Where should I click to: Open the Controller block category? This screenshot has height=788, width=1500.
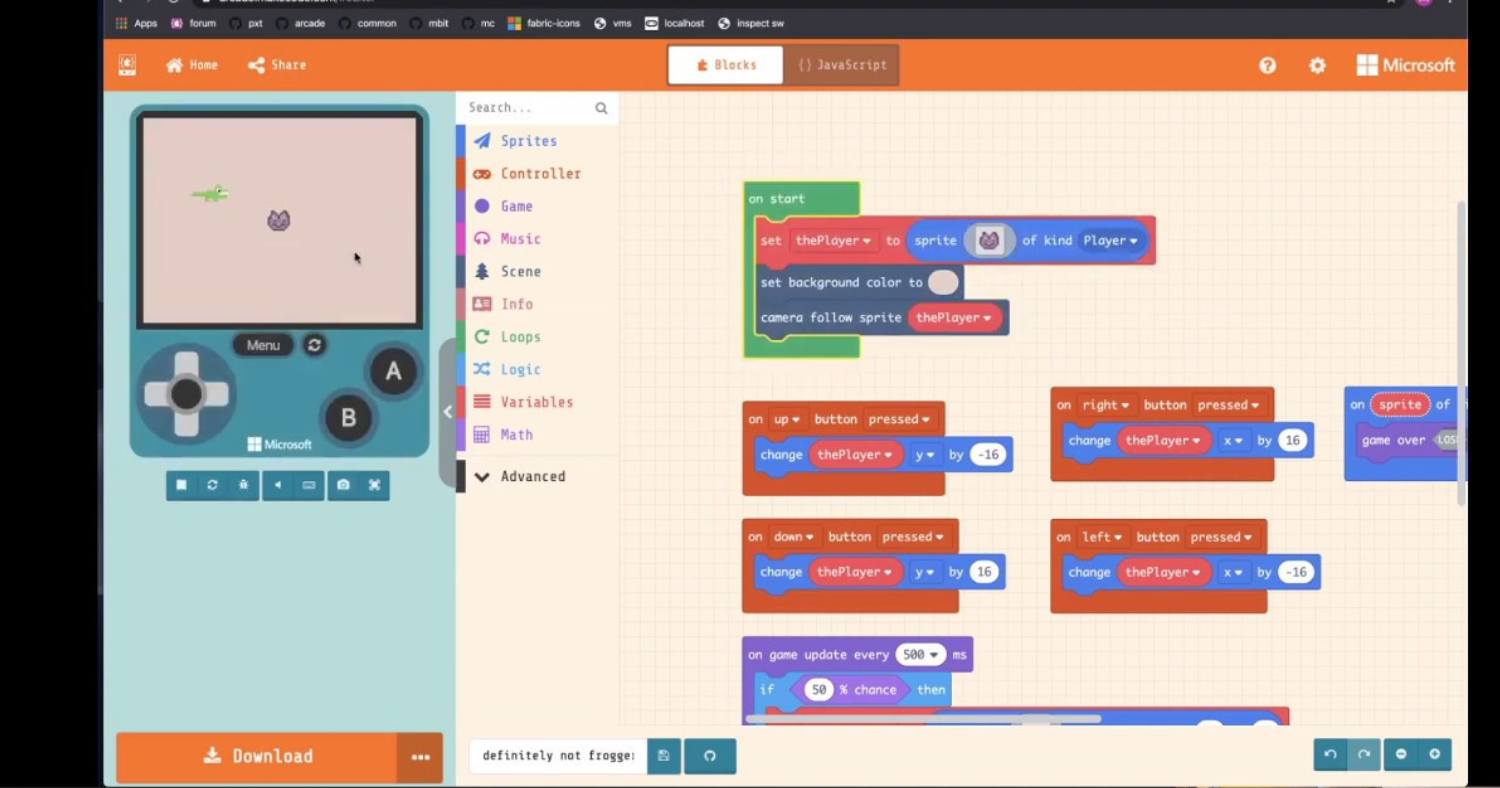pyautogui.click(x=538, y=173)
